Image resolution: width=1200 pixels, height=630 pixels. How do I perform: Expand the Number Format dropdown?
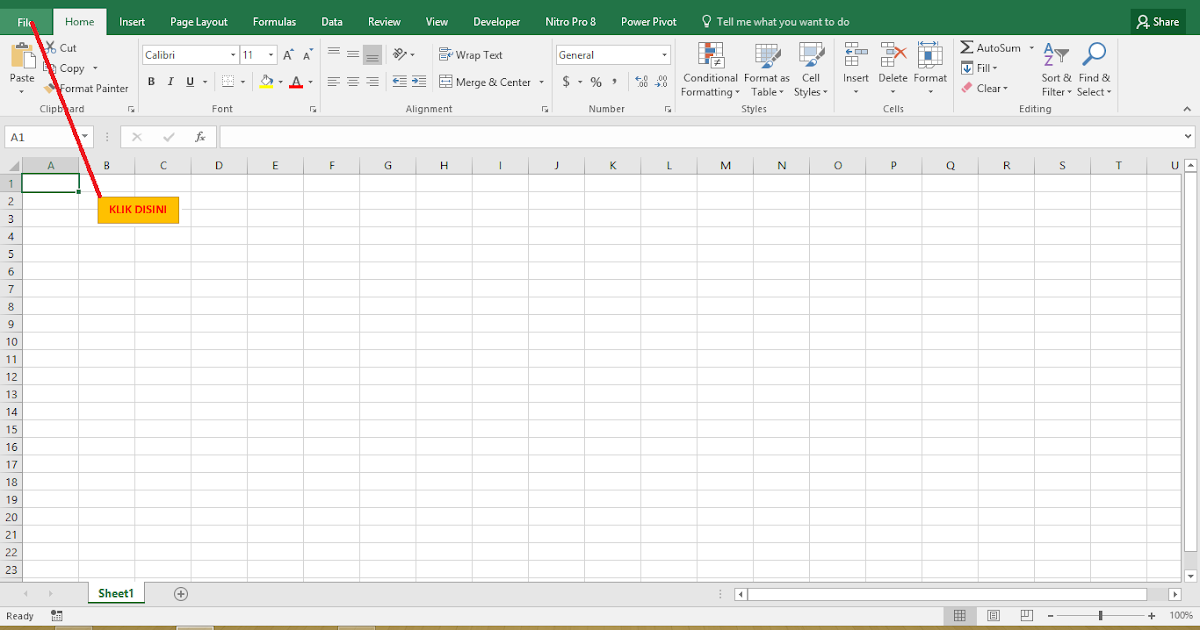pos(664,54)
